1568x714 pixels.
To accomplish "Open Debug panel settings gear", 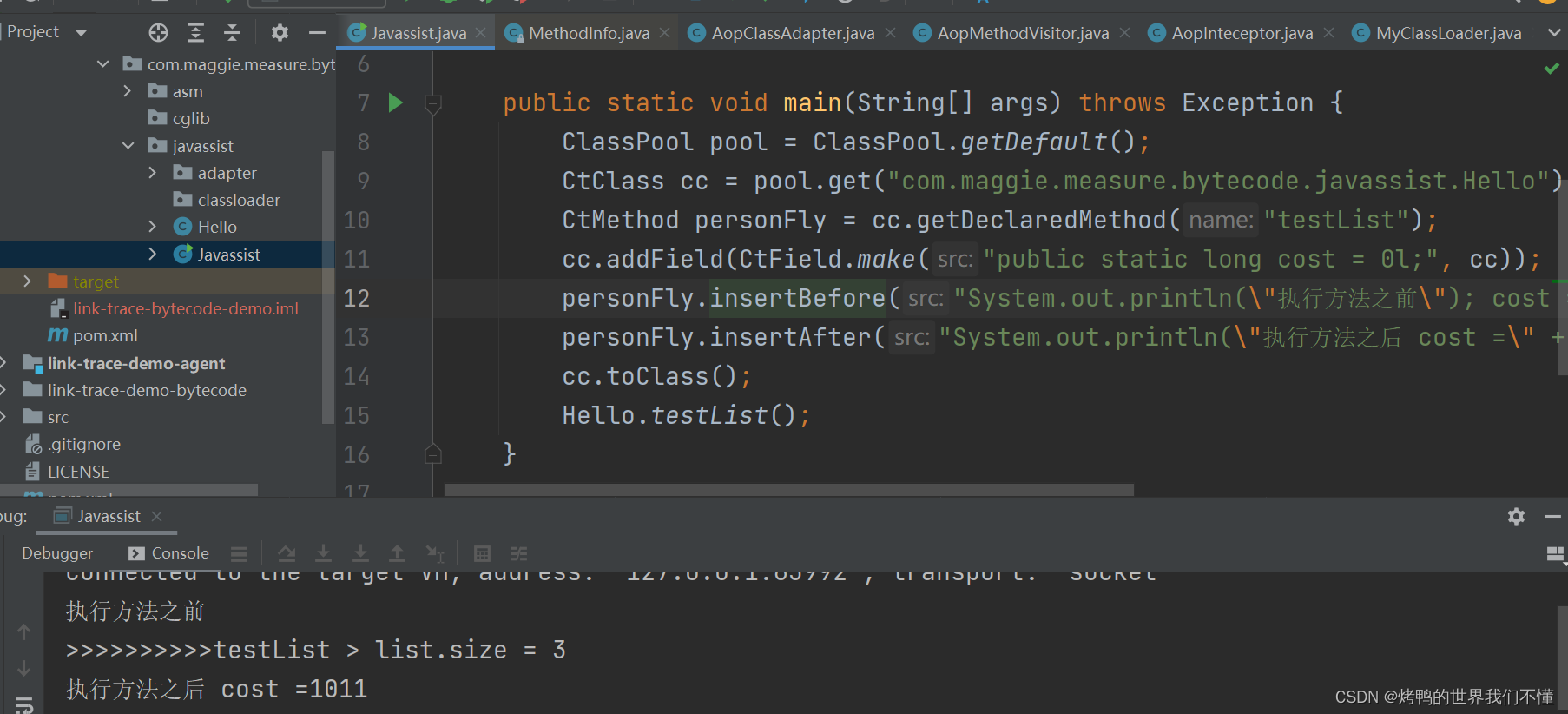I will [1516, 516].
